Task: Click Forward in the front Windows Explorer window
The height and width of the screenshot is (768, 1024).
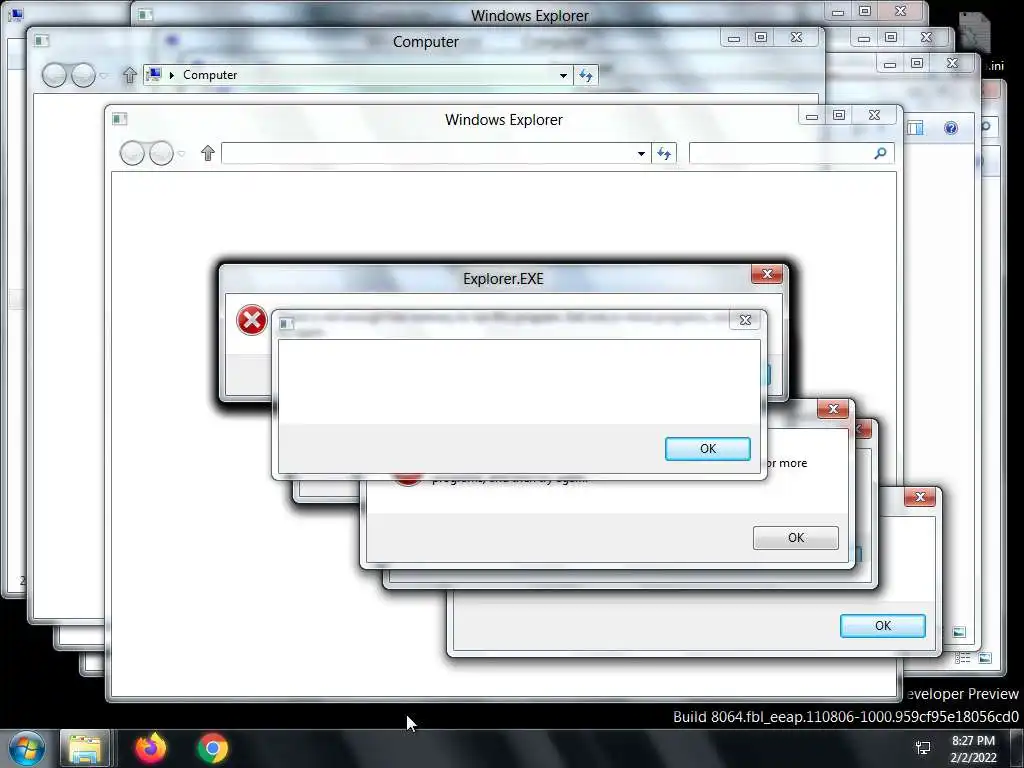Action: coord(161,153)
